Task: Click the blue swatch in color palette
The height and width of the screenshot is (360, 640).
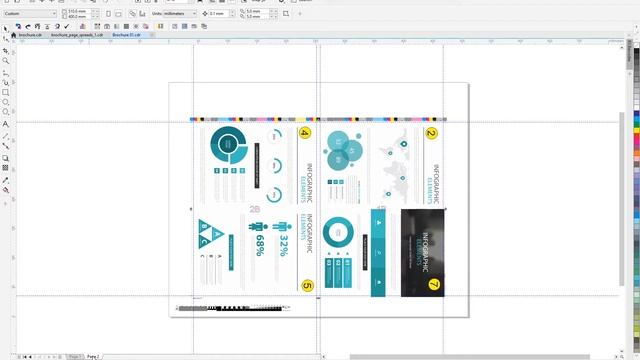Action: pyautogui.click(x=636, y=113)
